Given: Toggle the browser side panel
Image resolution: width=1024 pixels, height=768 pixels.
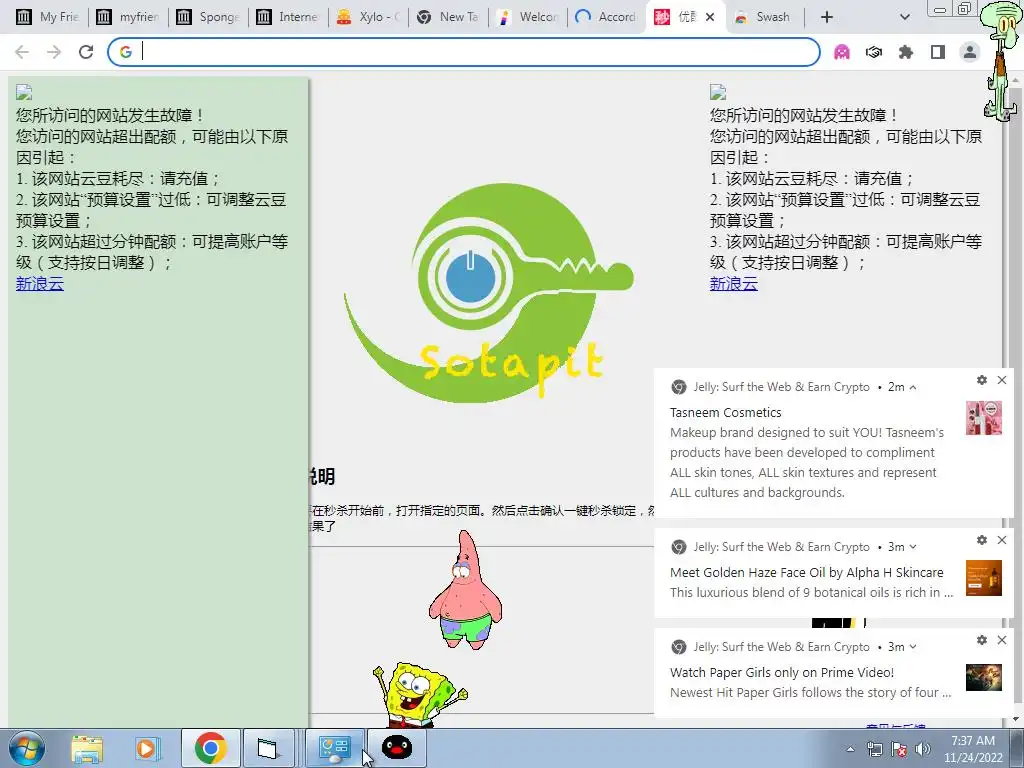Looking at the screenshot, I should click(x=938, y=52).
